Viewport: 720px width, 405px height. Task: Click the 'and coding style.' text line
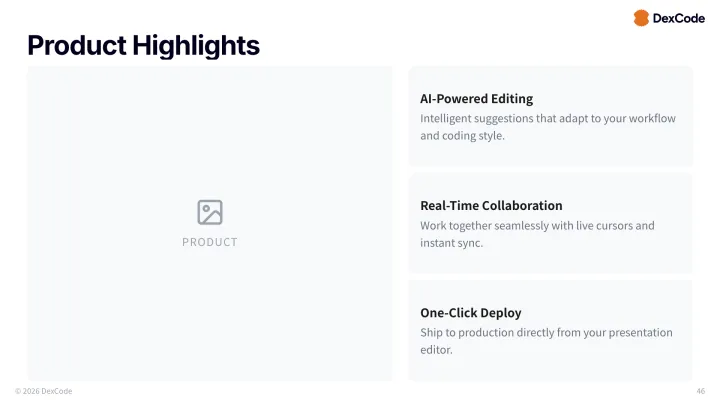(x=462, y=136)
